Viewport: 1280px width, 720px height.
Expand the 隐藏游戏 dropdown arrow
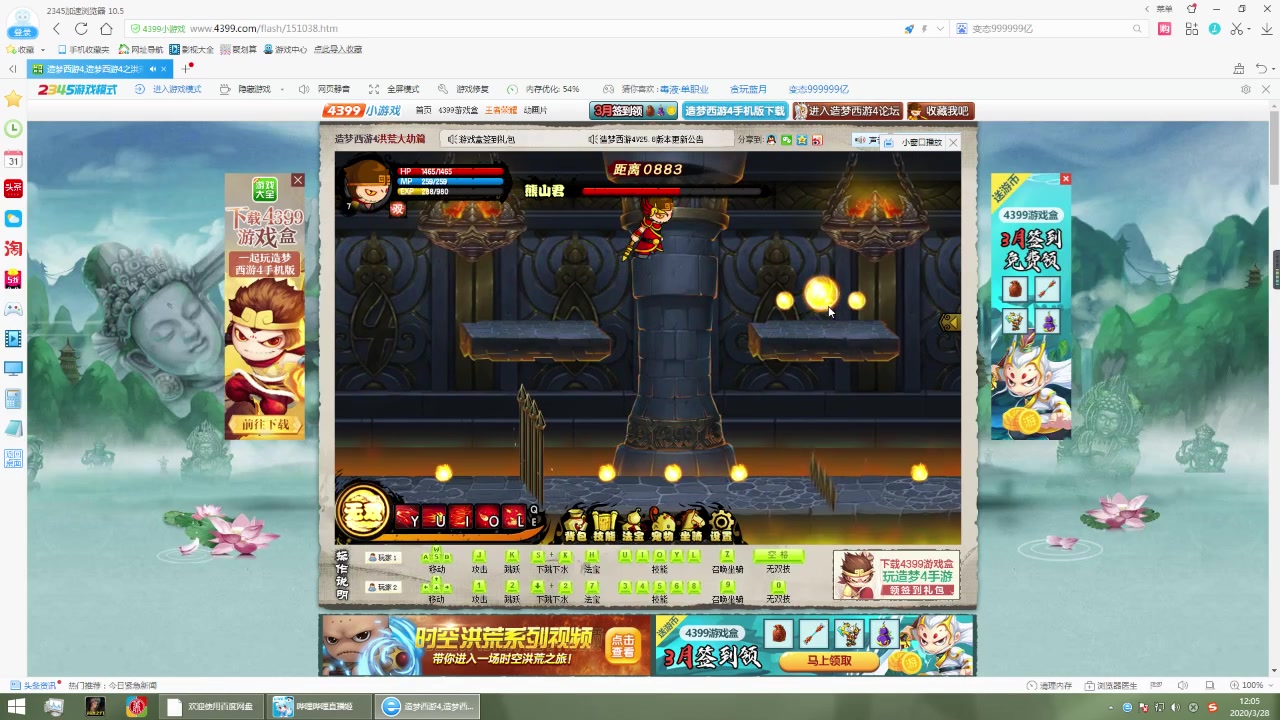tap(282, 89)
